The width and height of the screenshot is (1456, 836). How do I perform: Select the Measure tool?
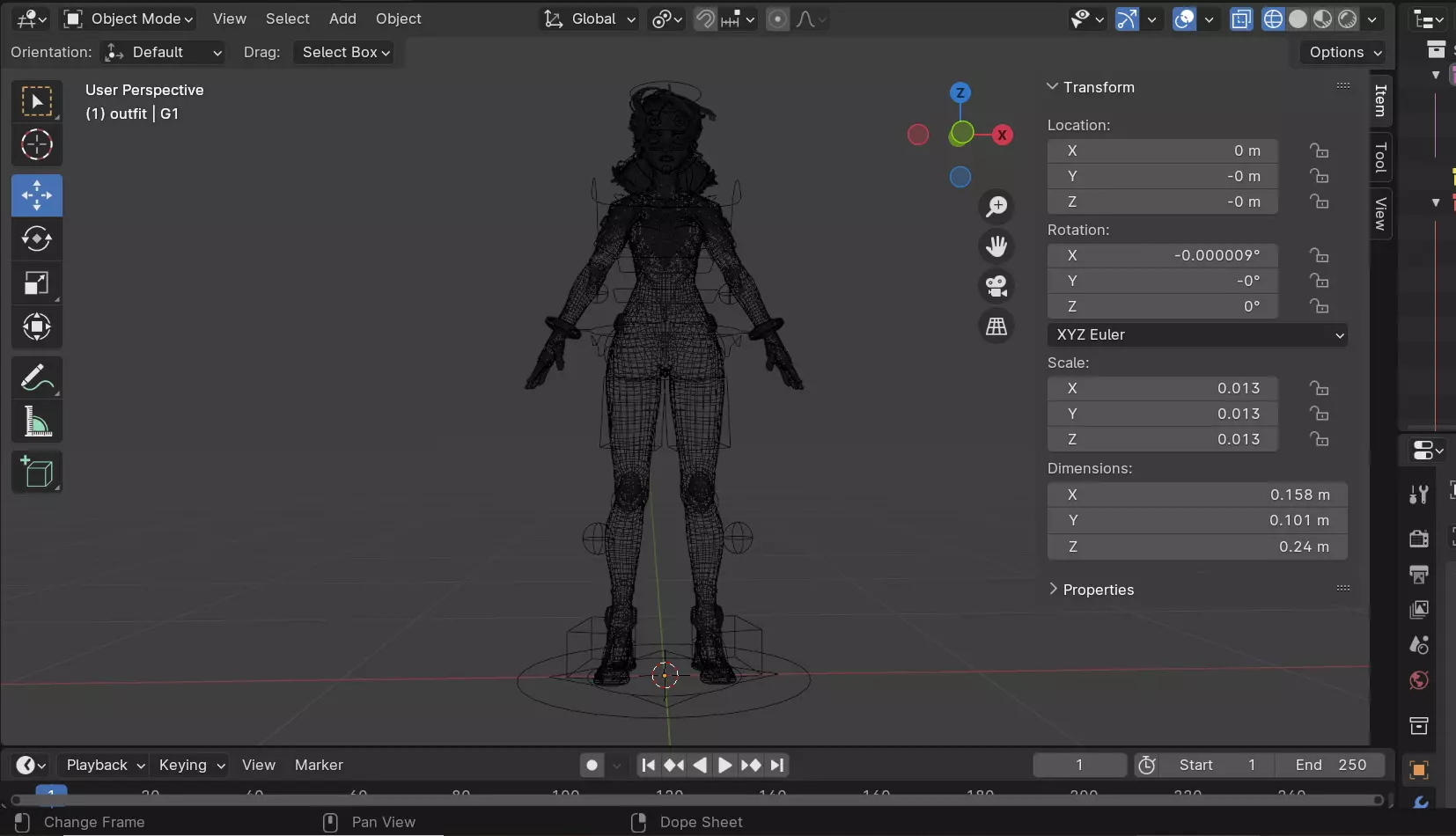point(37,422)
